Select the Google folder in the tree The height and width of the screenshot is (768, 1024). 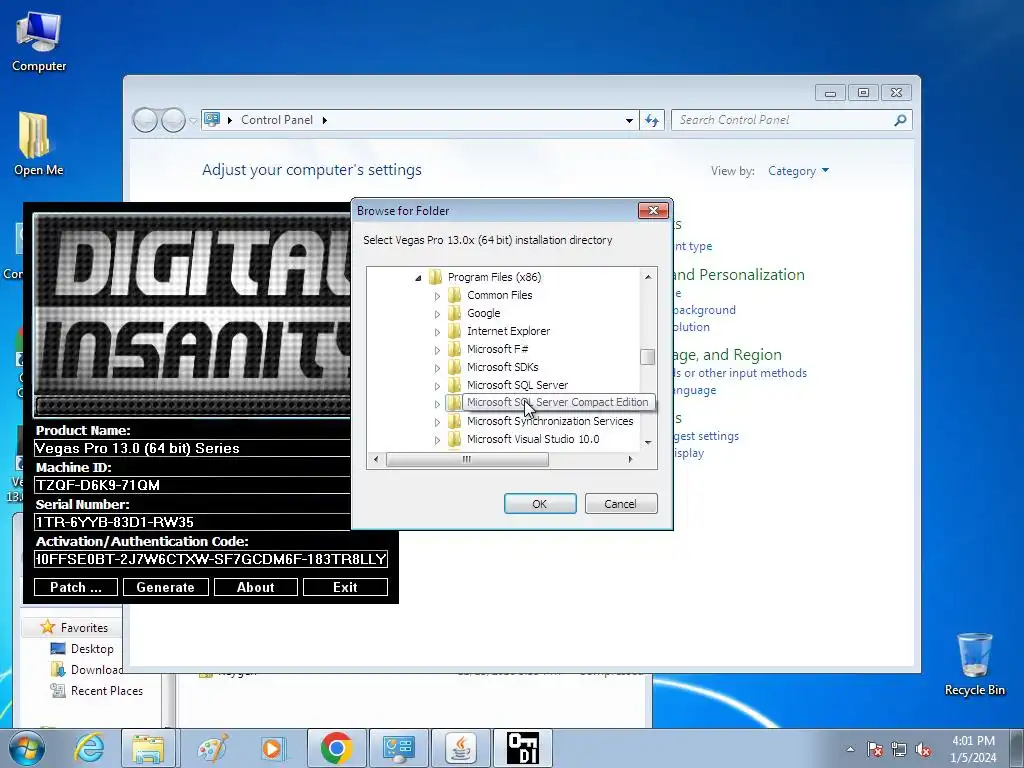tap(483, 313)
